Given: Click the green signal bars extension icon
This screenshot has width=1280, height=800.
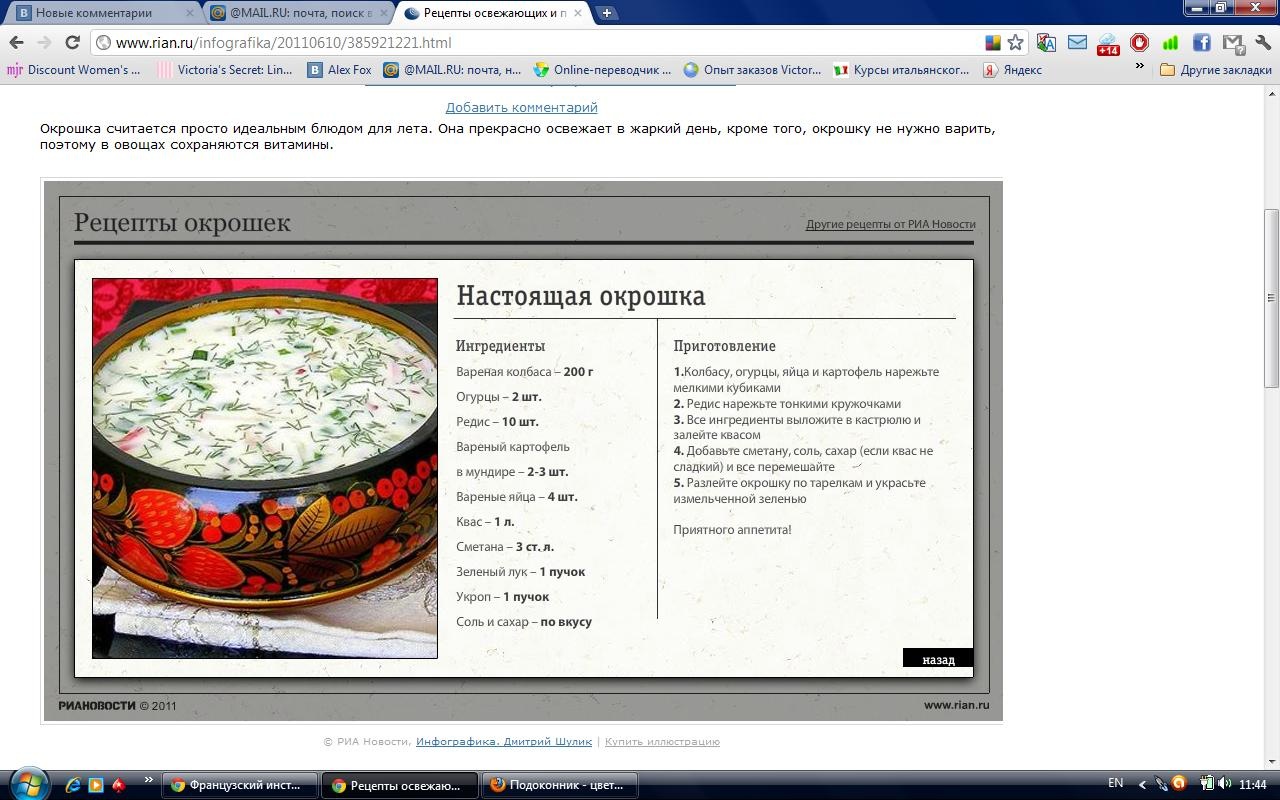Looking at the screenshot, I should [1170, 43].
